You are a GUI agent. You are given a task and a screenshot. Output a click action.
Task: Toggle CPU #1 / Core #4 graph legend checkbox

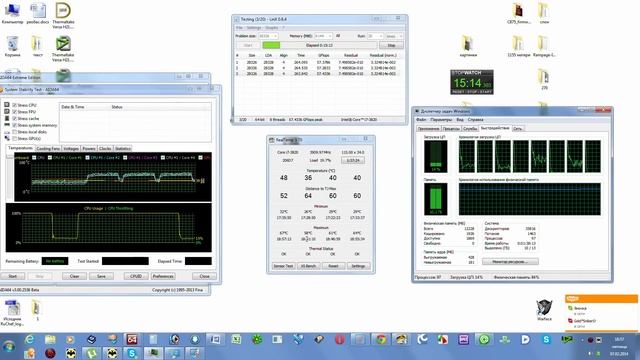click(163, 158)
